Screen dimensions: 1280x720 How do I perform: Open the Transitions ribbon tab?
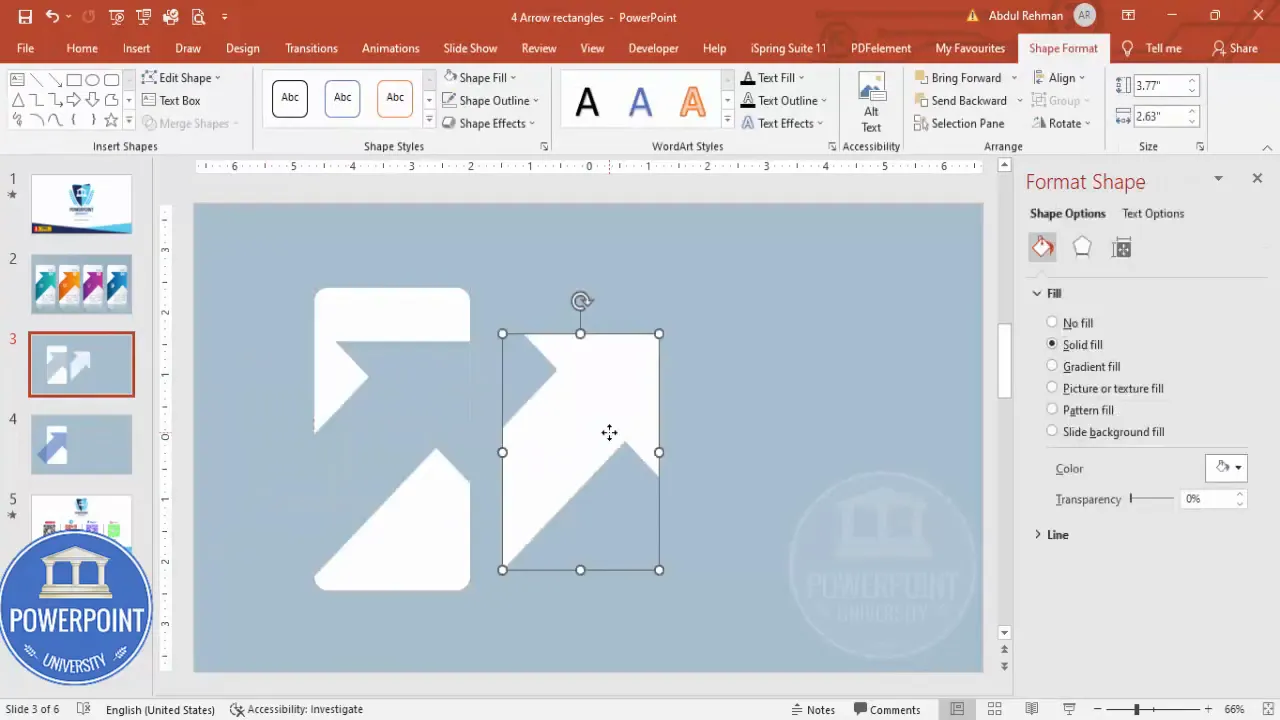(311, 48)
